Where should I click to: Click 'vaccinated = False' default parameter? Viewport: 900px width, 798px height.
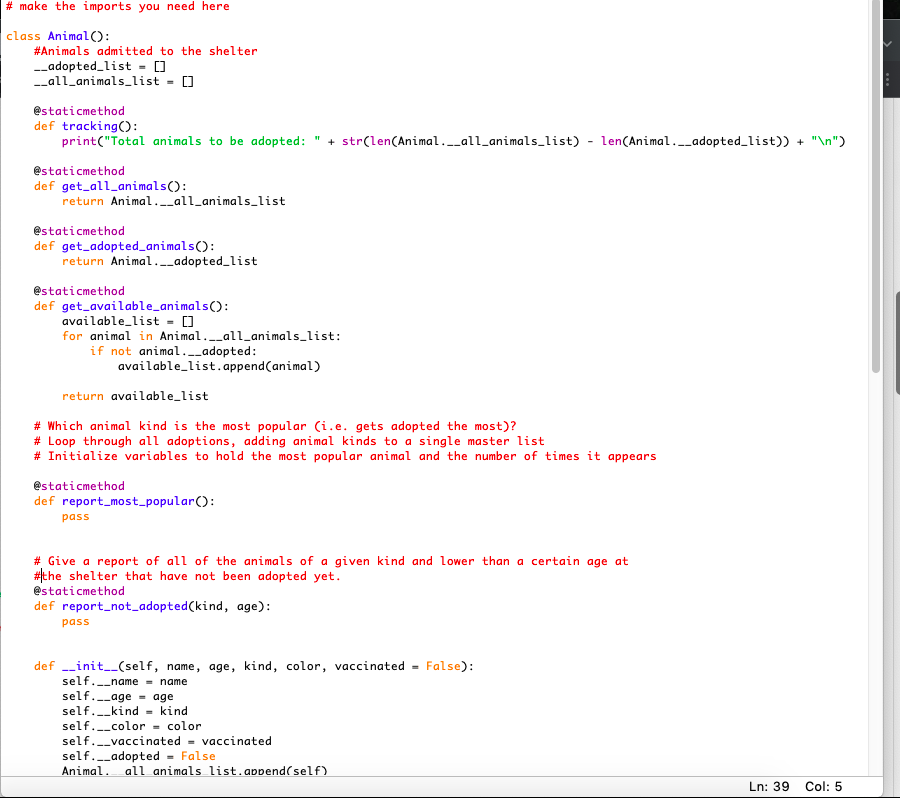(398, 666)
